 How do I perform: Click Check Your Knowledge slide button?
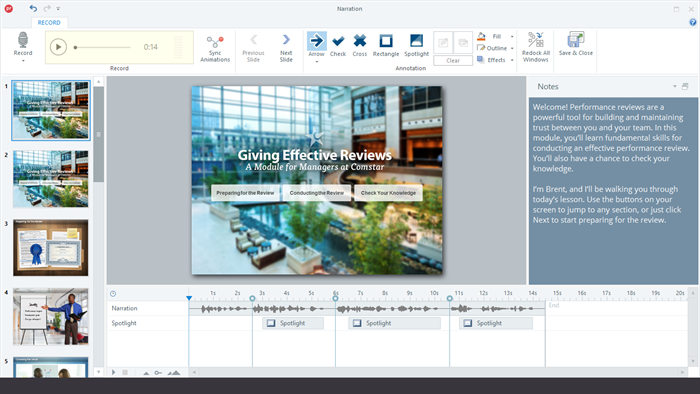click(x=388, y=193)
